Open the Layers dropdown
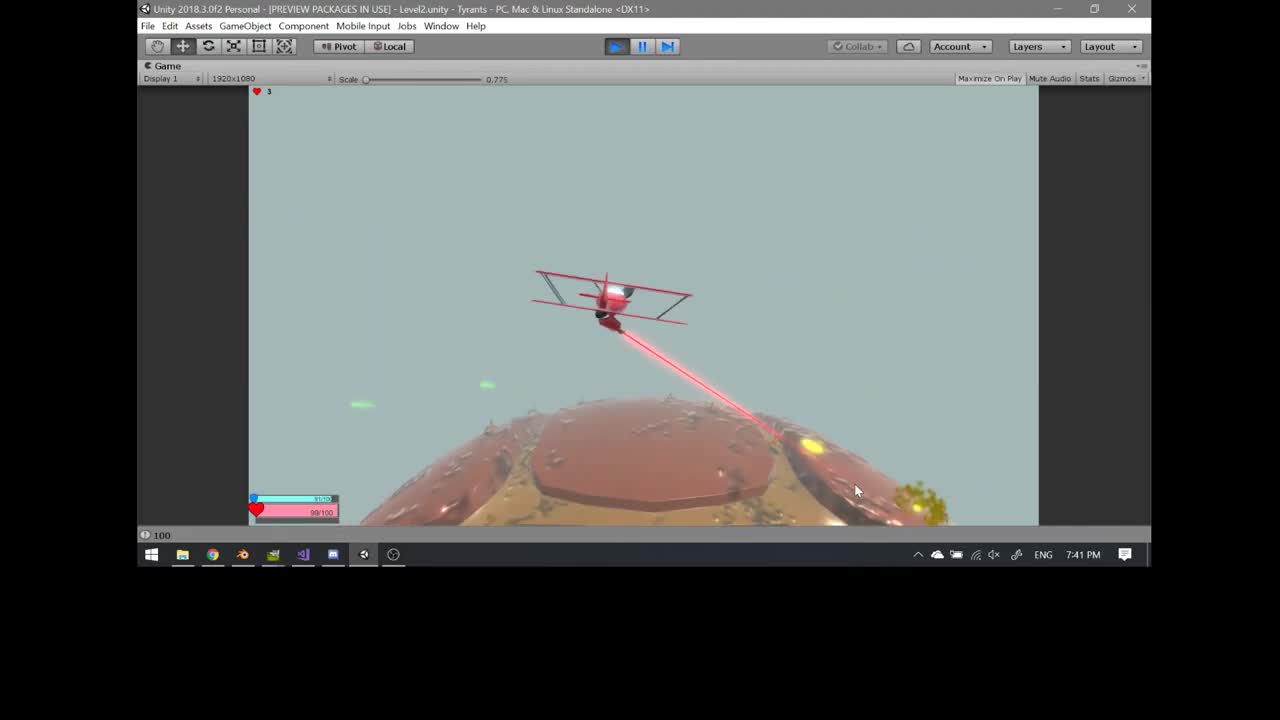 pos(1038,46)
